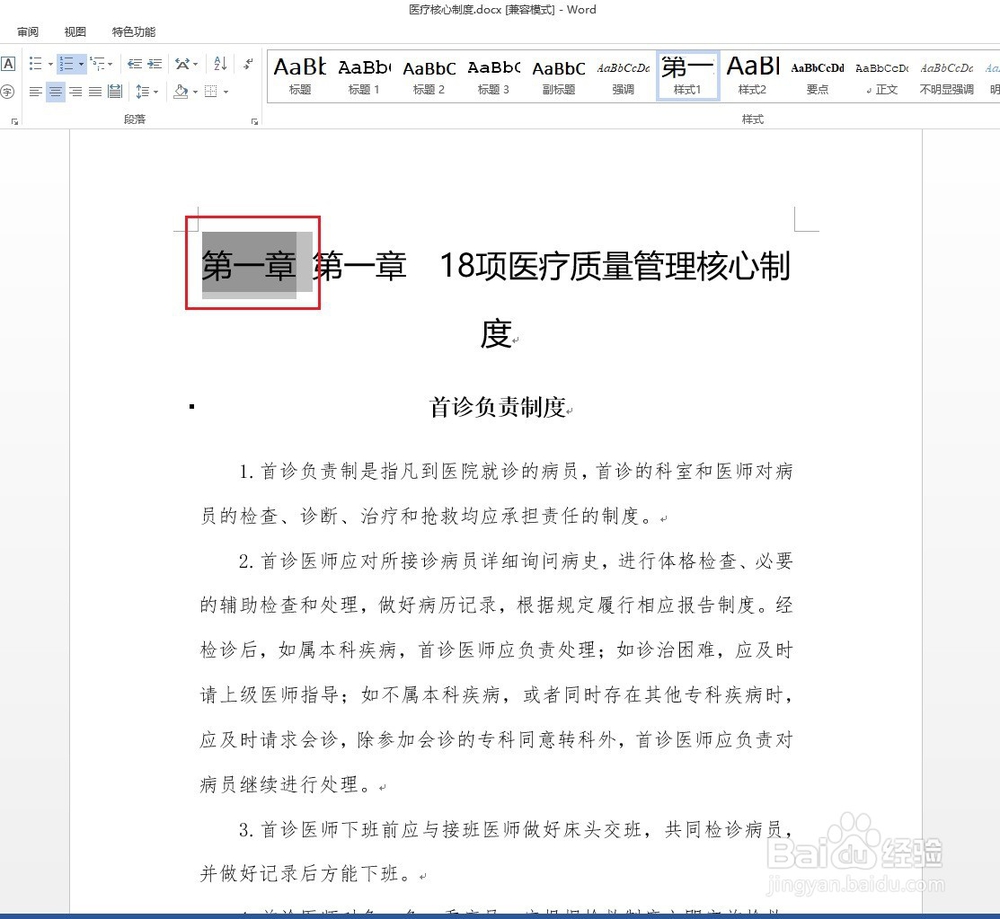The width and height of the screenshot is (1000, 919).
Task: Open the 特色功能 ribbon tab
Action: pyautogui.click(x=133, y=32)
